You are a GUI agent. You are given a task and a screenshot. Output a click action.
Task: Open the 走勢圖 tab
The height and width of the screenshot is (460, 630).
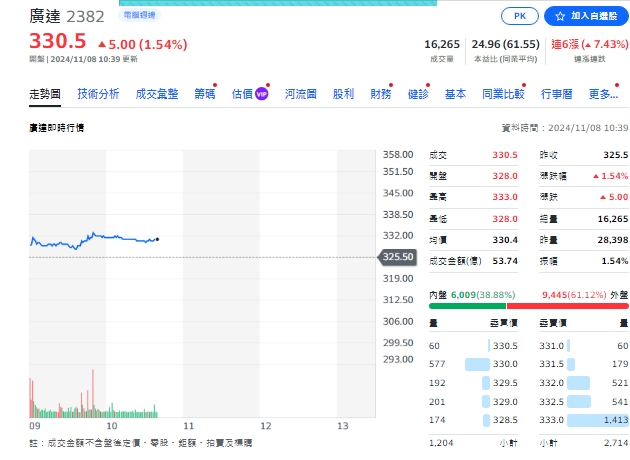pyautogui.click(x=45, y=94)
